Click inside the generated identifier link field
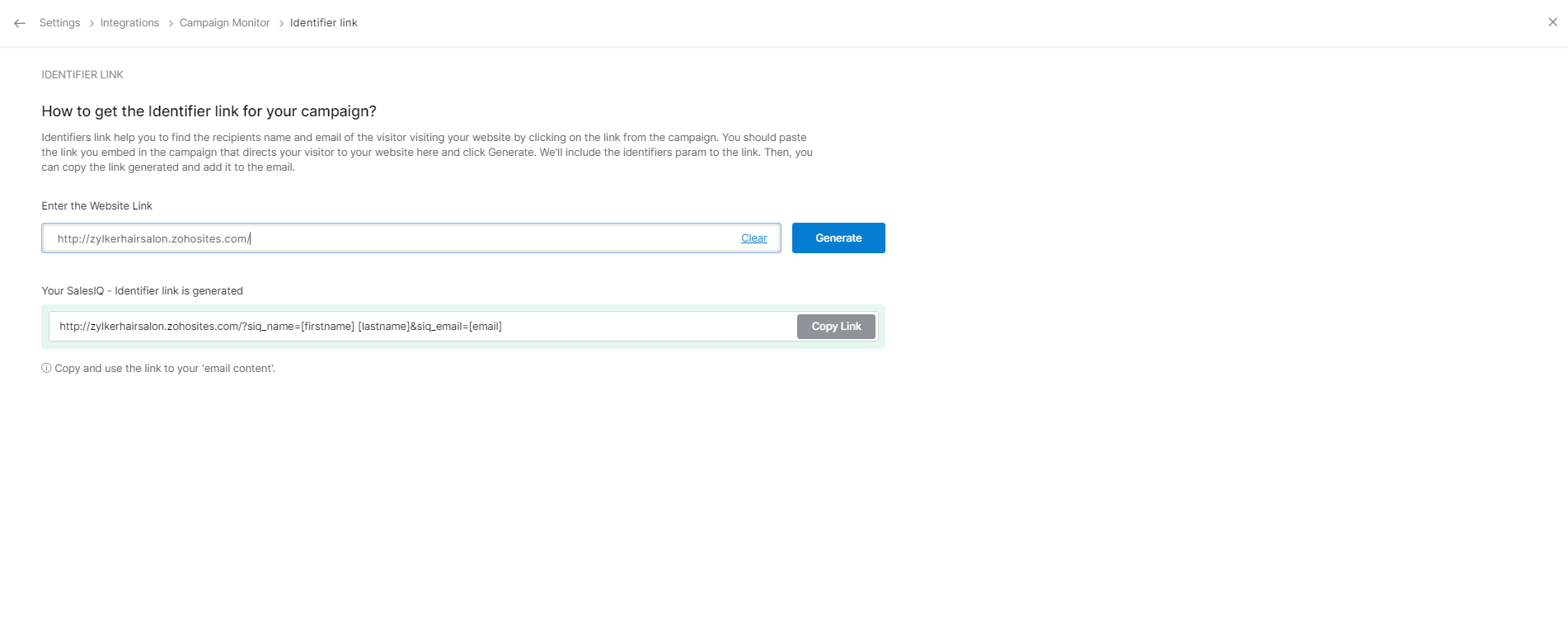The width and height of the screenshot is (1568, 617). (x=422, y=327)
